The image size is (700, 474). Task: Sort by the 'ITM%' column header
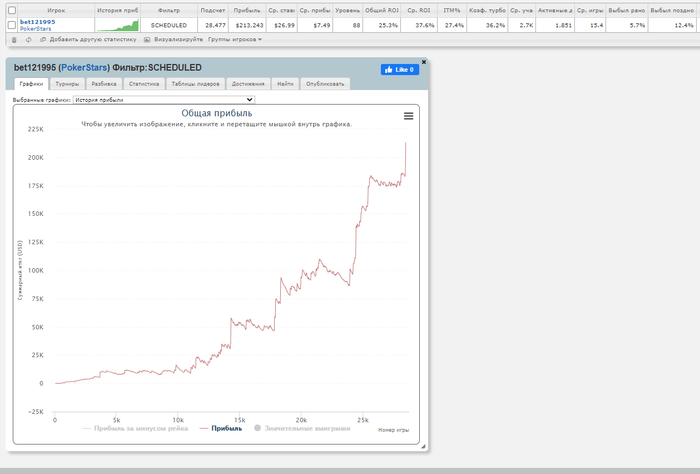coord(452,10)
